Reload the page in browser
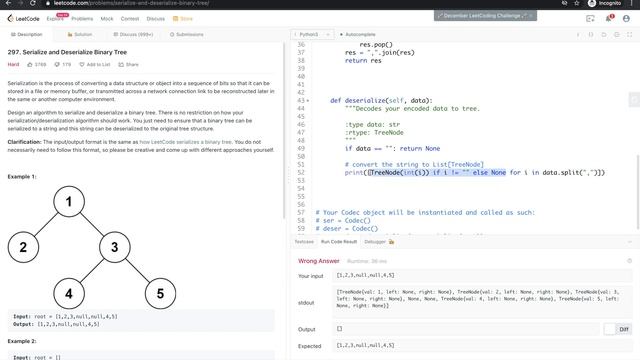This screenshot has height=360, width=640. [33, 3]
